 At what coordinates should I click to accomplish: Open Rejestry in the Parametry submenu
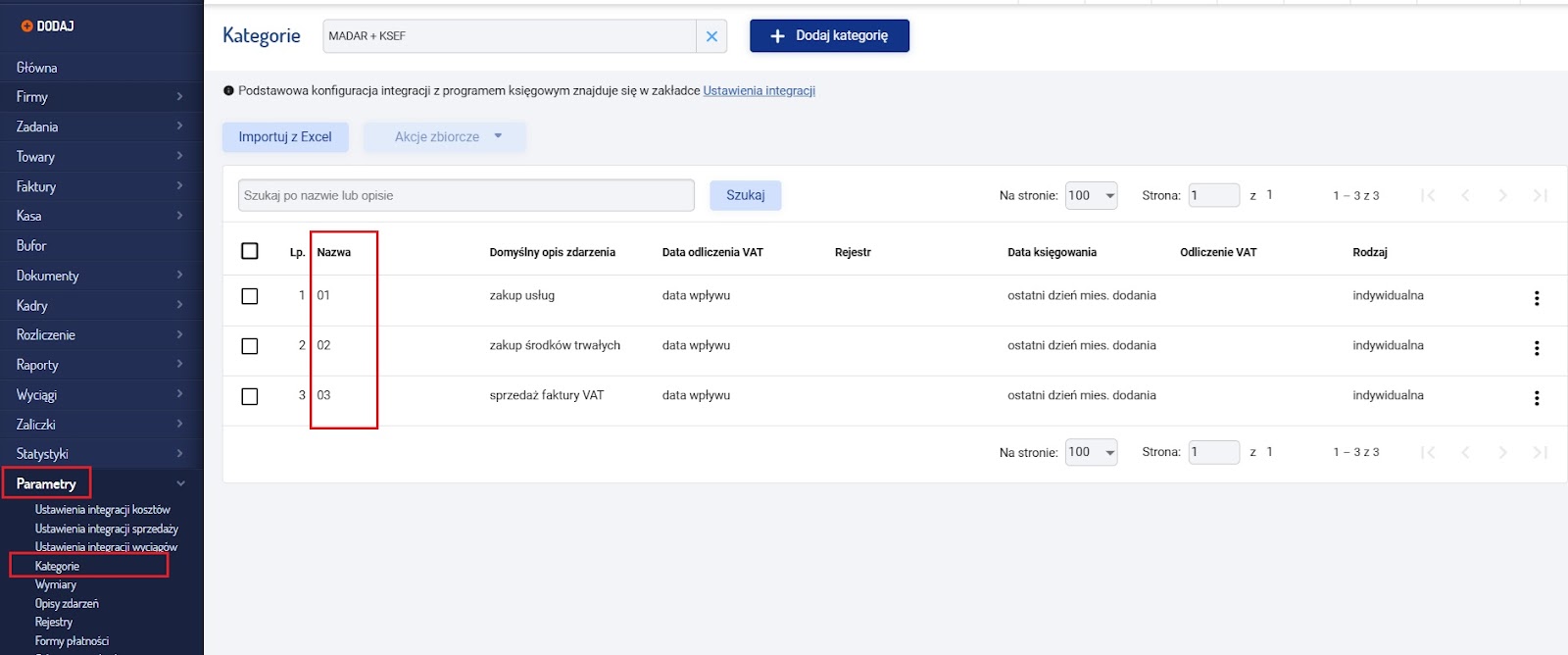[x=54, y=622]
